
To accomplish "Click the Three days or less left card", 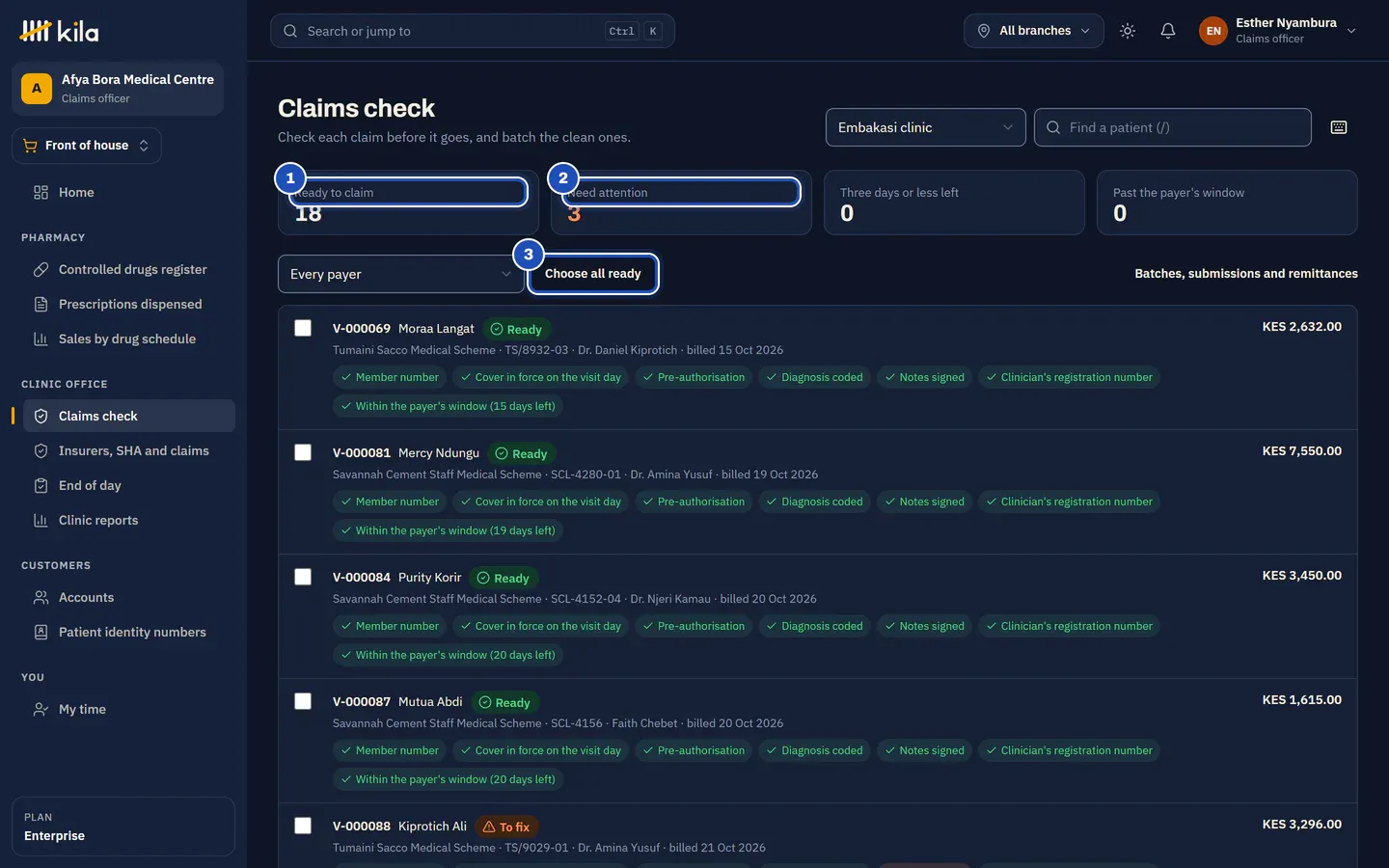I will pos(954,203).
